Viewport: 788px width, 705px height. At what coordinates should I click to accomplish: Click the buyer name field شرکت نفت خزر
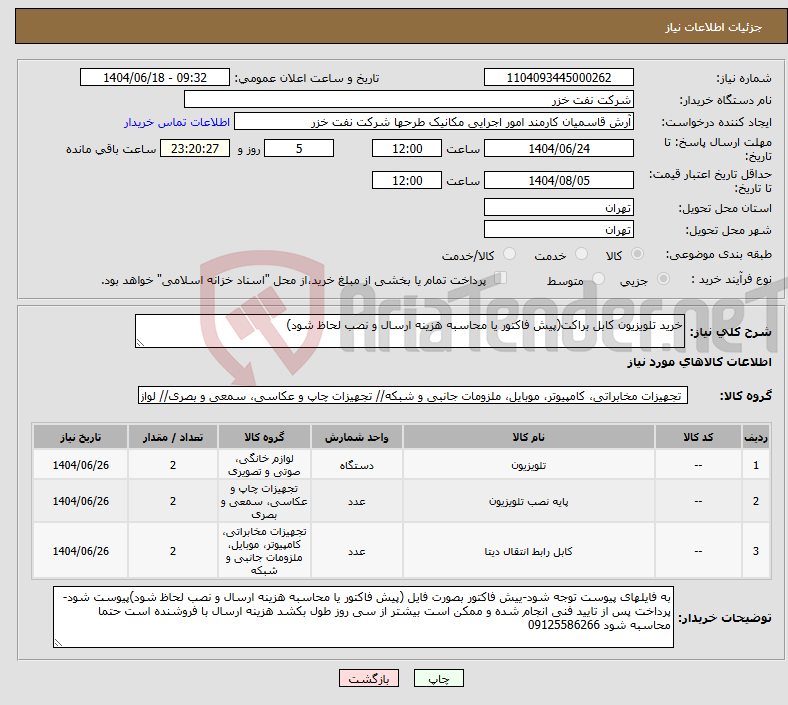pos(409,99)
